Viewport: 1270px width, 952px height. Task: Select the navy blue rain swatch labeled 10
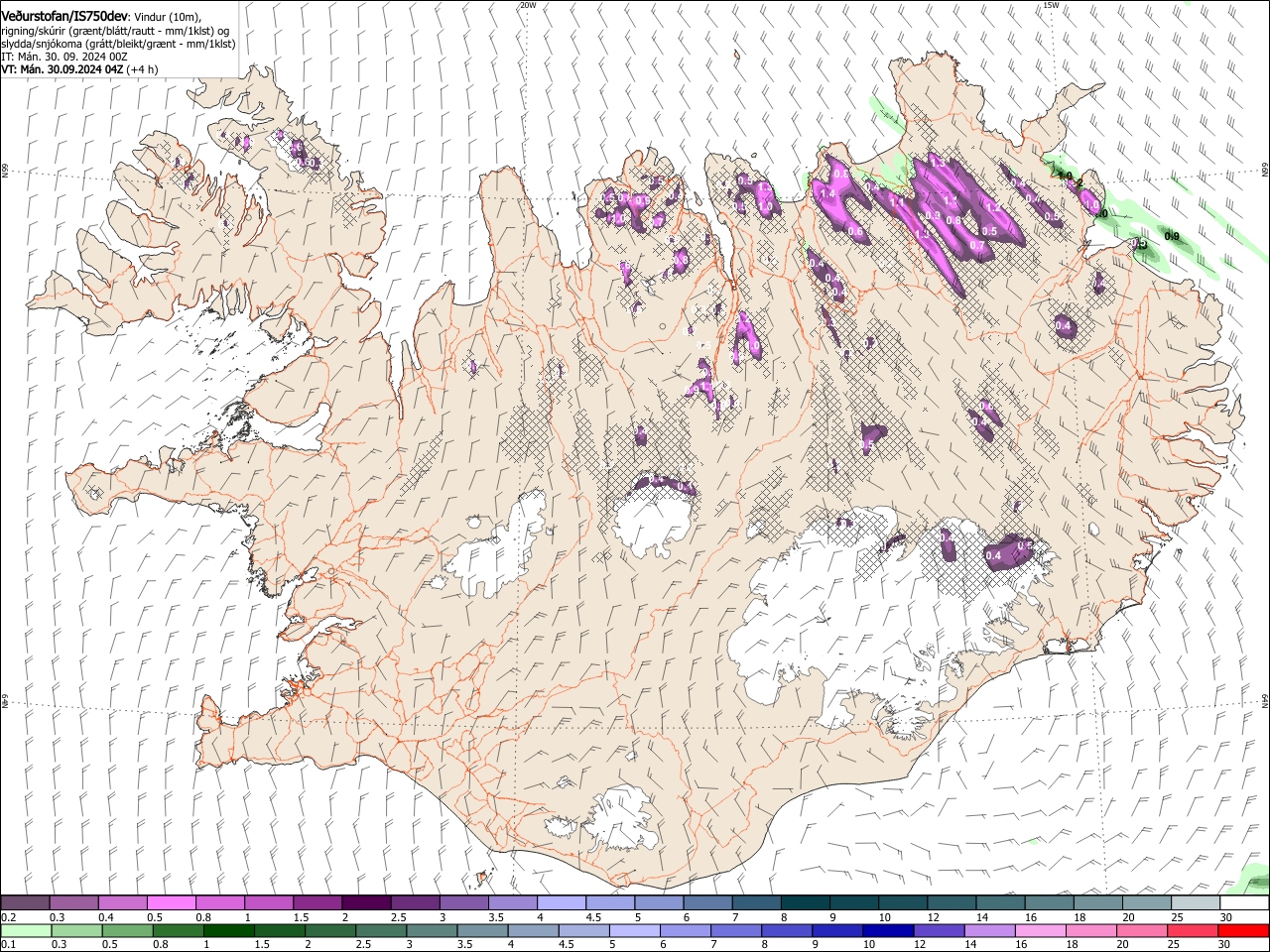pos(888,930)
